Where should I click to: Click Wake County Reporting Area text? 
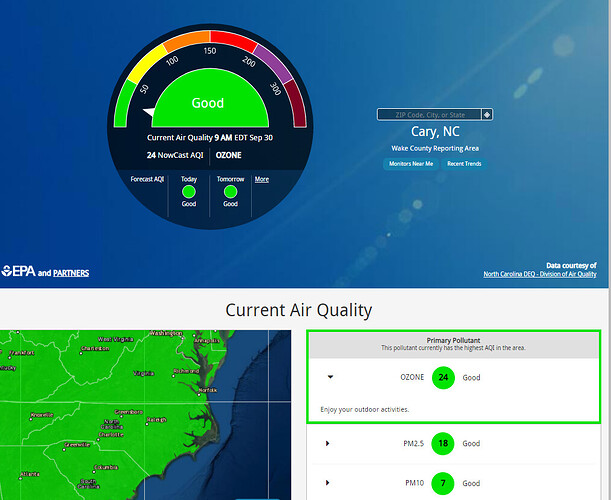click(x=435, y=148)
